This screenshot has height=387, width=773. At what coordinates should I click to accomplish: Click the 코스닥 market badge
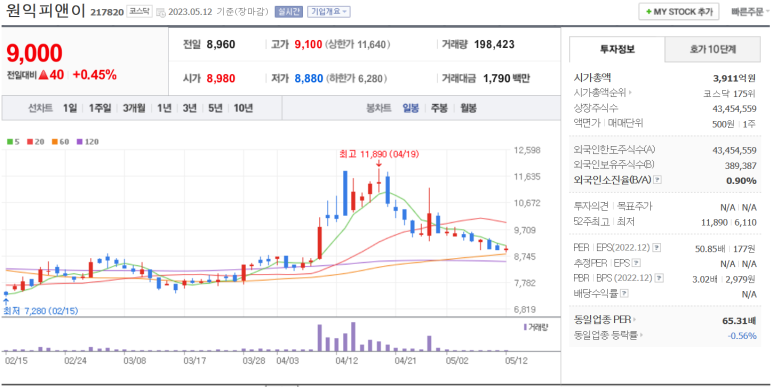pyautogui.click(x=140, y=11)
